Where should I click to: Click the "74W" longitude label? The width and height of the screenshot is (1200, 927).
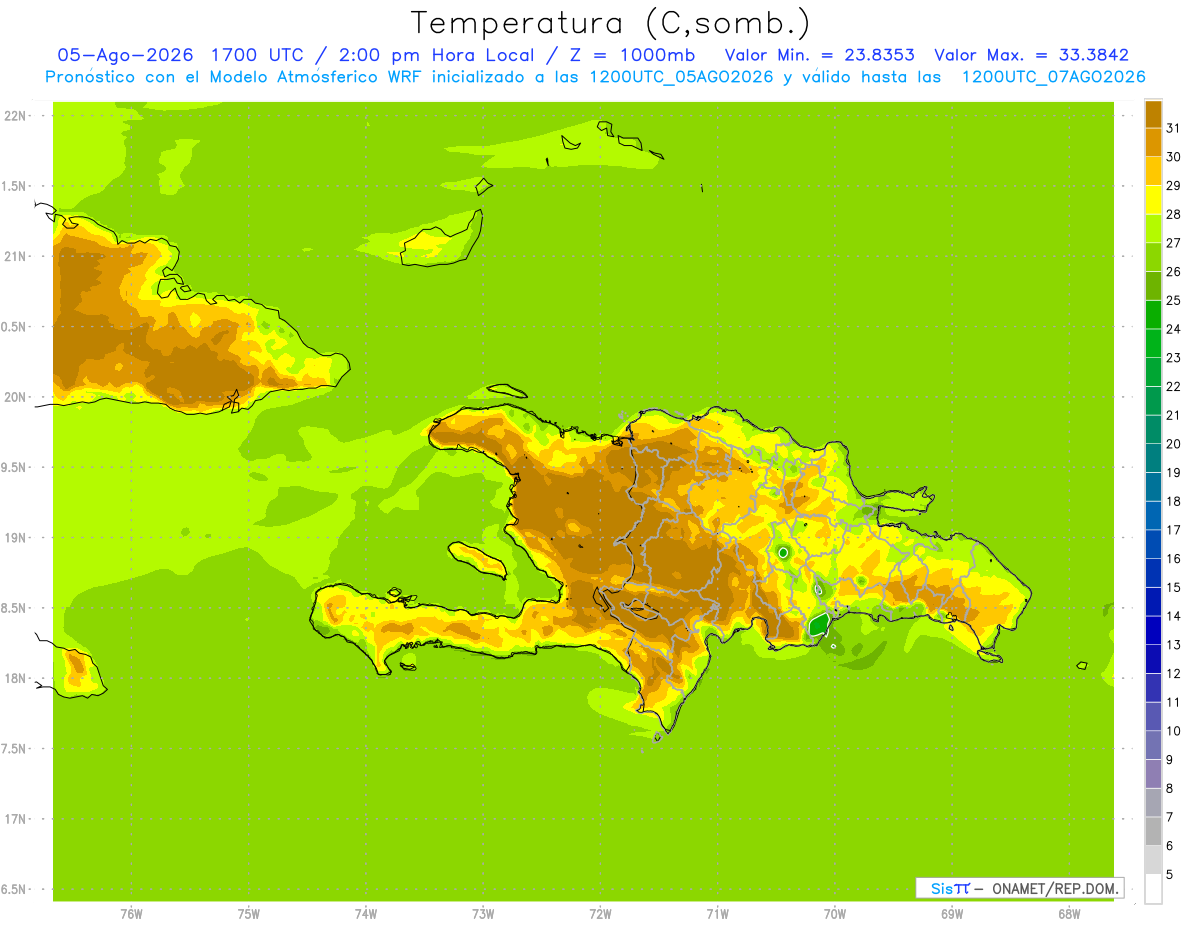[x=366, y=914]
